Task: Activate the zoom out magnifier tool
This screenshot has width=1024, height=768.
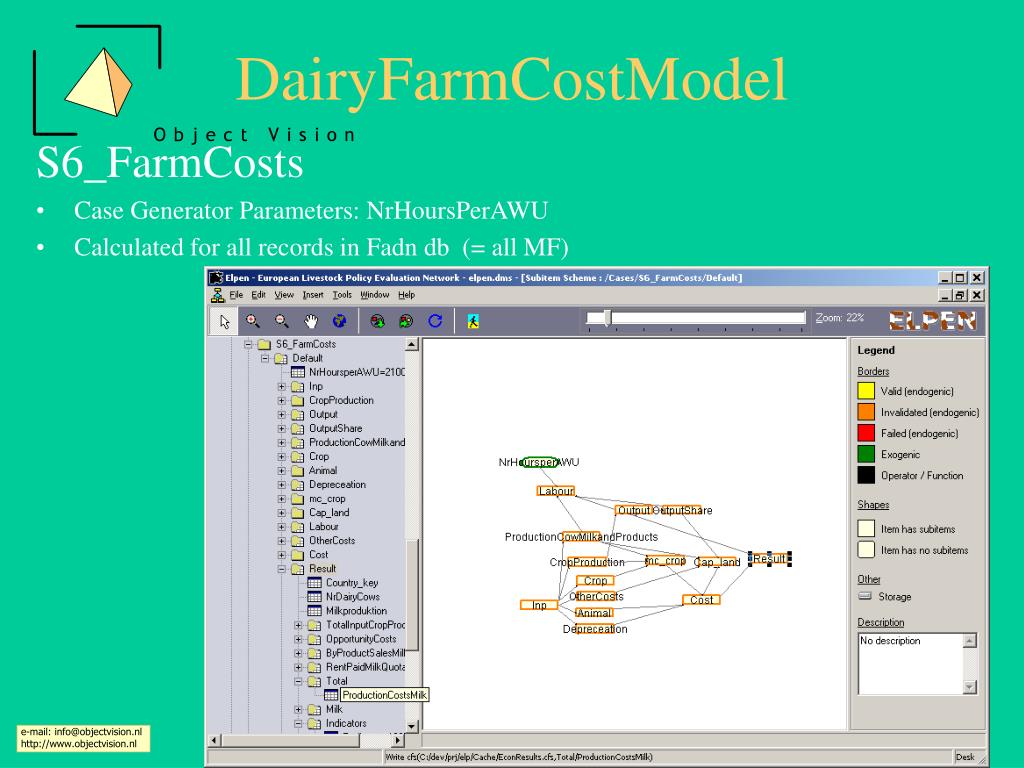Action: pos(281,321)
